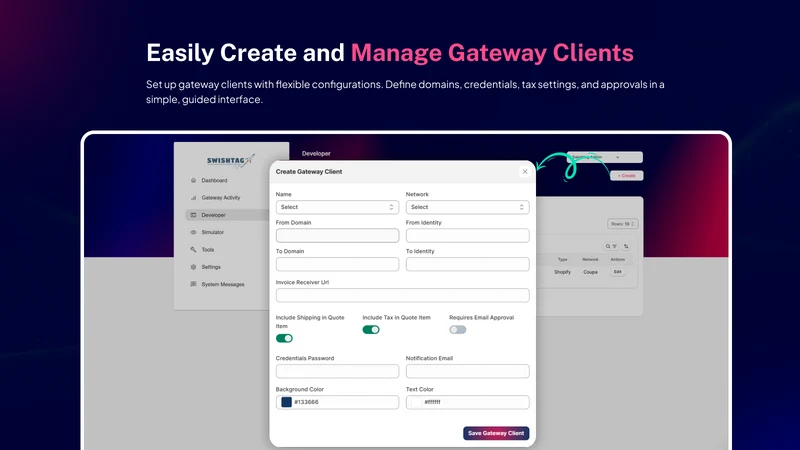Open System Messages in the sidebar
Image resolution: width=800 pixels, height=450 pixels.
[x=222, y=284]
